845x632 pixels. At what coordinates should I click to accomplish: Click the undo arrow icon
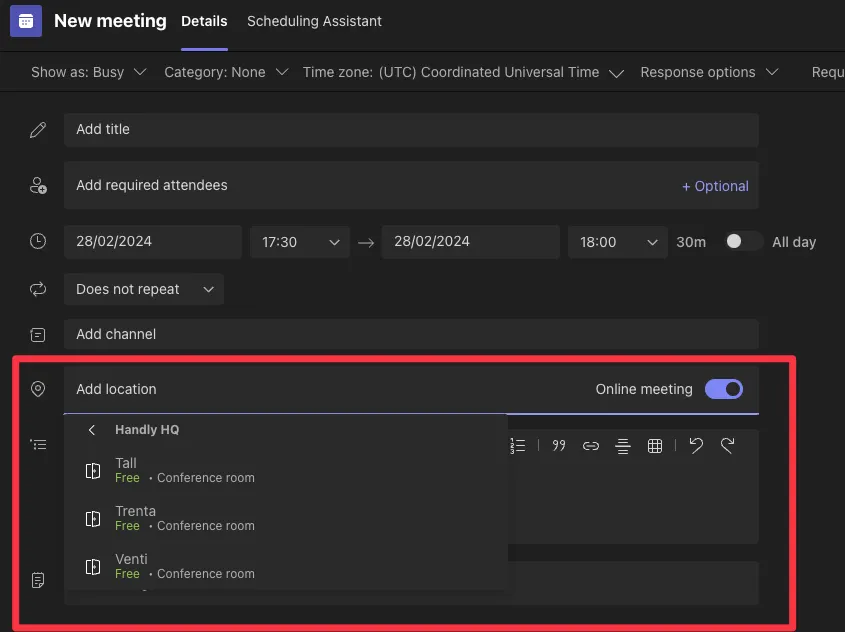(x=696, y=446)
